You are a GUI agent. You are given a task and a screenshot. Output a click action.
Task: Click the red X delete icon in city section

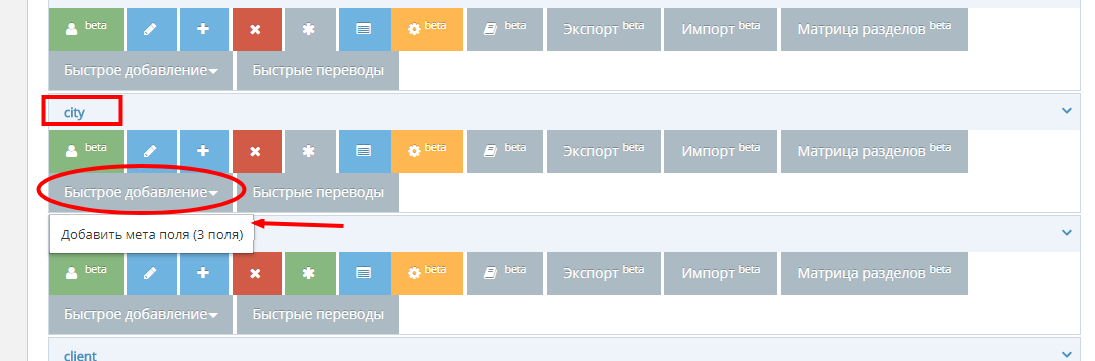tap(257, 152)
